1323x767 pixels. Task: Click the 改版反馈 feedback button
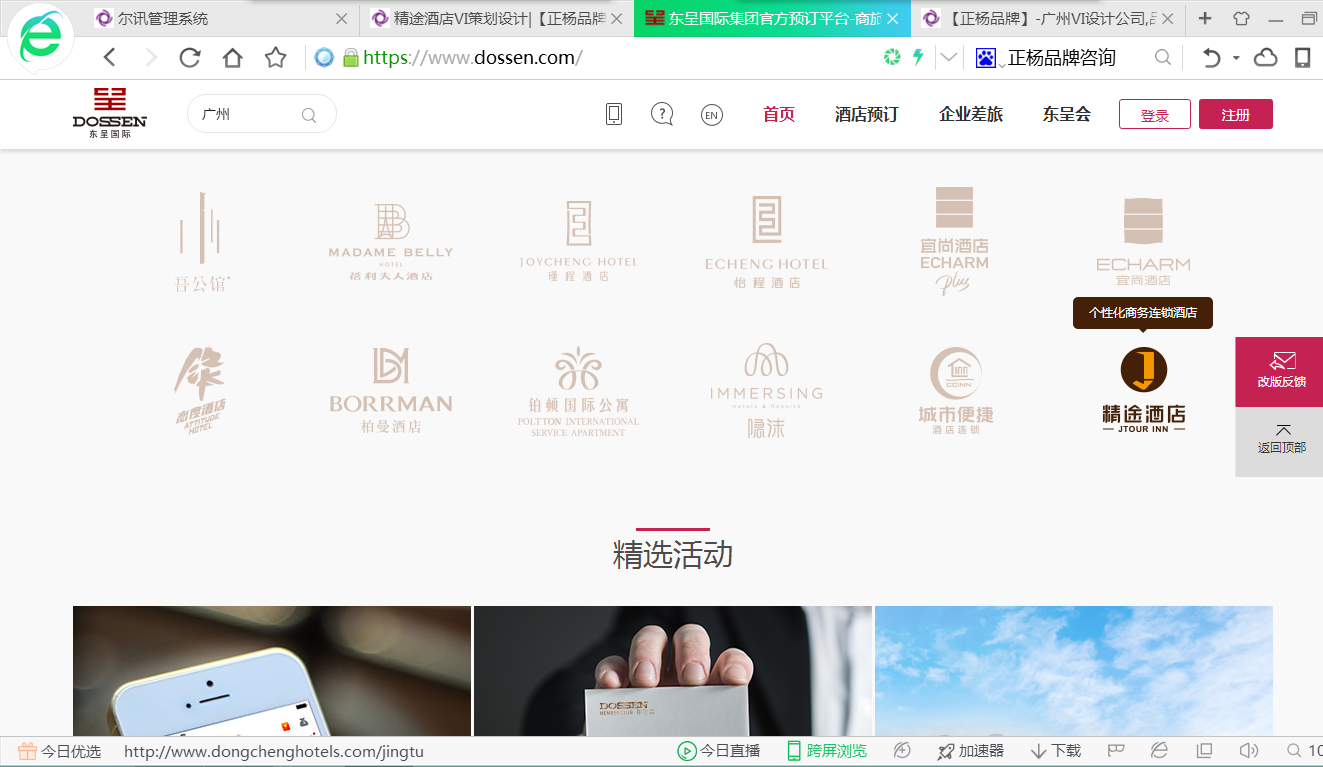click(x=1280, y=372)
